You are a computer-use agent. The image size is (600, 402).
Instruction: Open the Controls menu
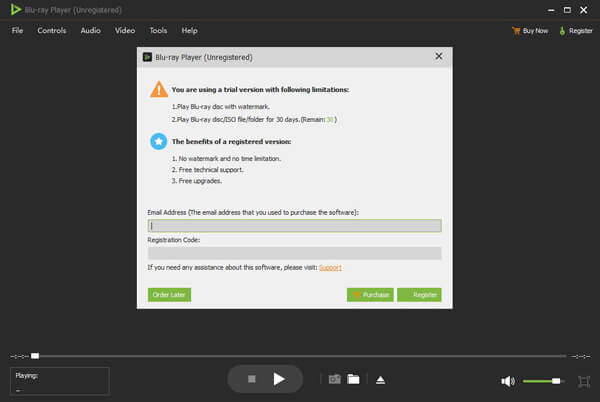tap(52, 31)
